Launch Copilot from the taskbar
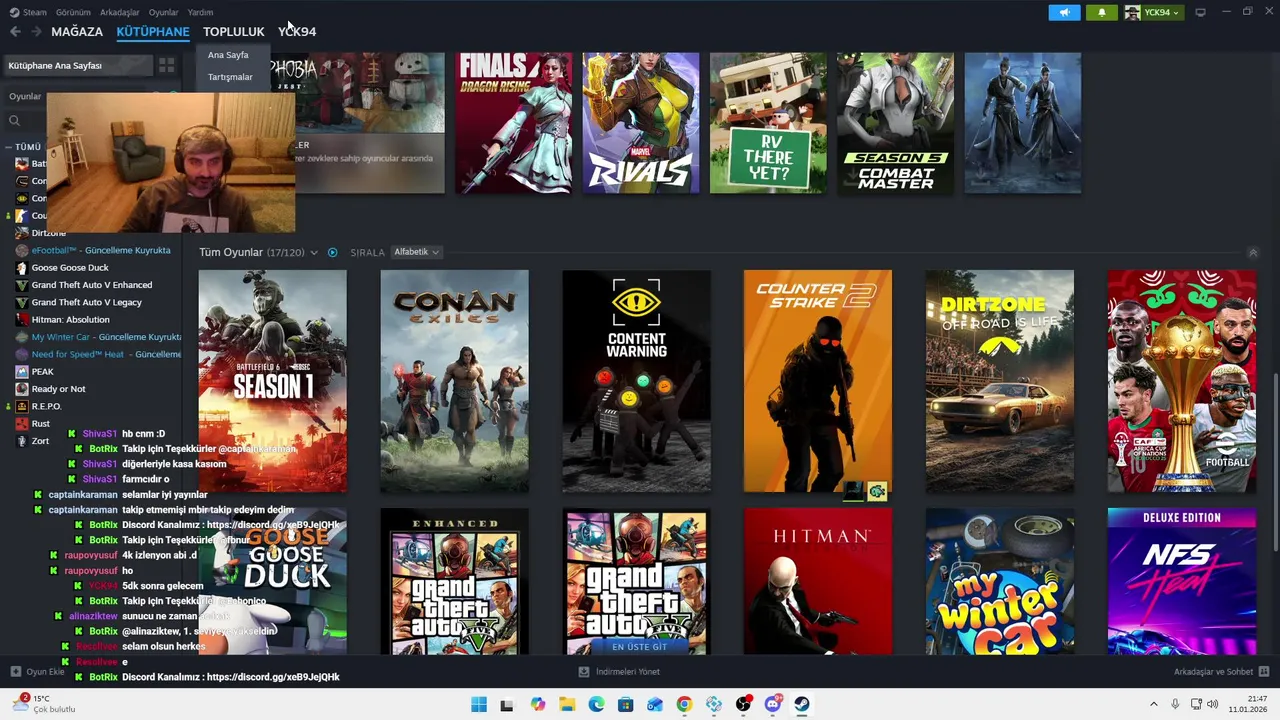Image resolution: width=1280 pixels, height=720 pixels. [538, 704]
